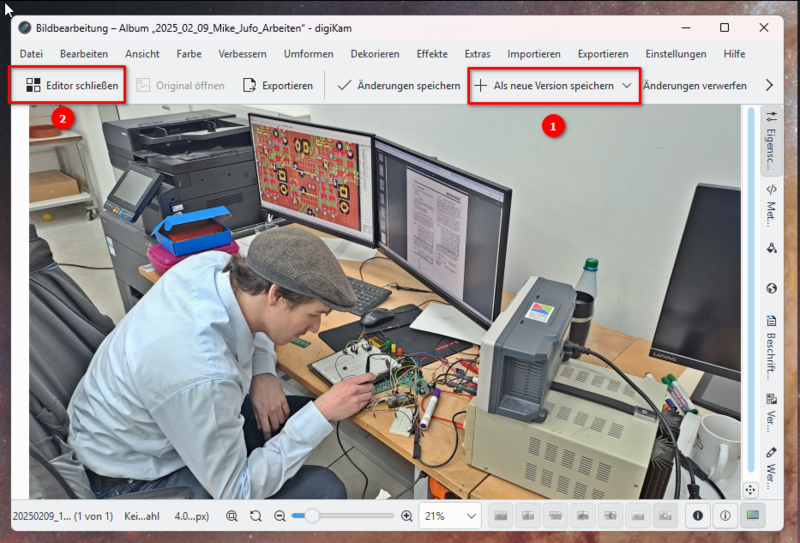Click the greyed Original öffnen button
The height and width of the screenshot is (543, 800).
pos(181,85)
